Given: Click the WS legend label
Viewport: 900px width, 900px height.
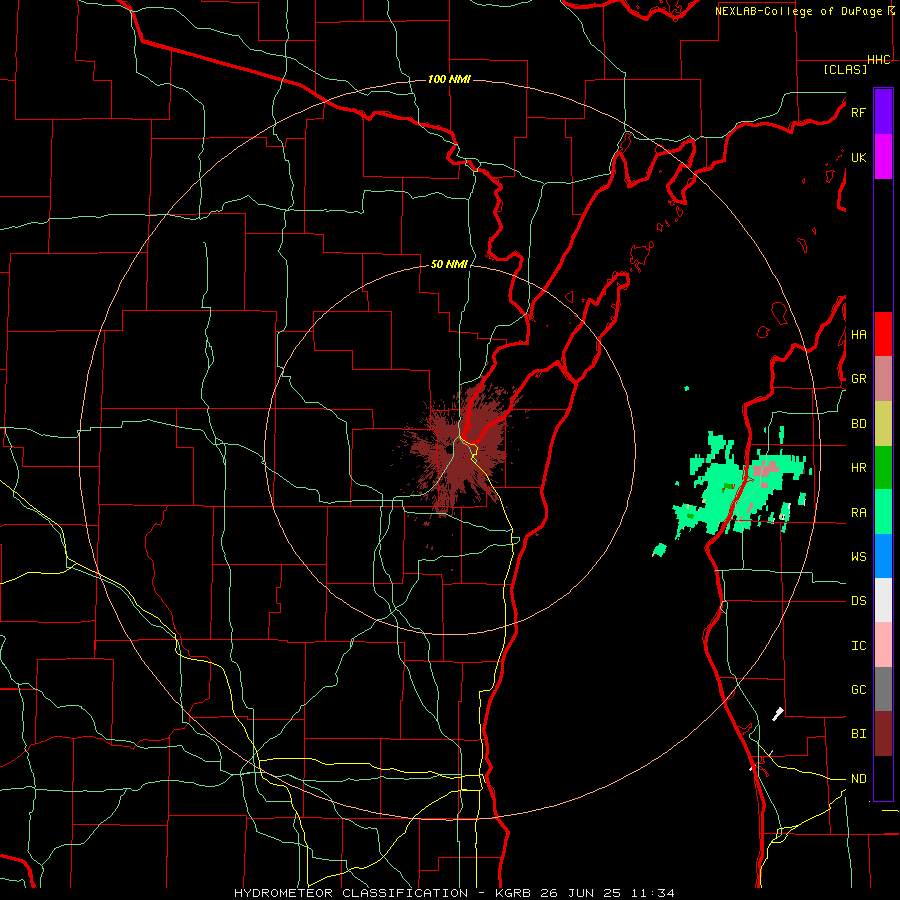Looking at the screenshot, I should 858,556.
